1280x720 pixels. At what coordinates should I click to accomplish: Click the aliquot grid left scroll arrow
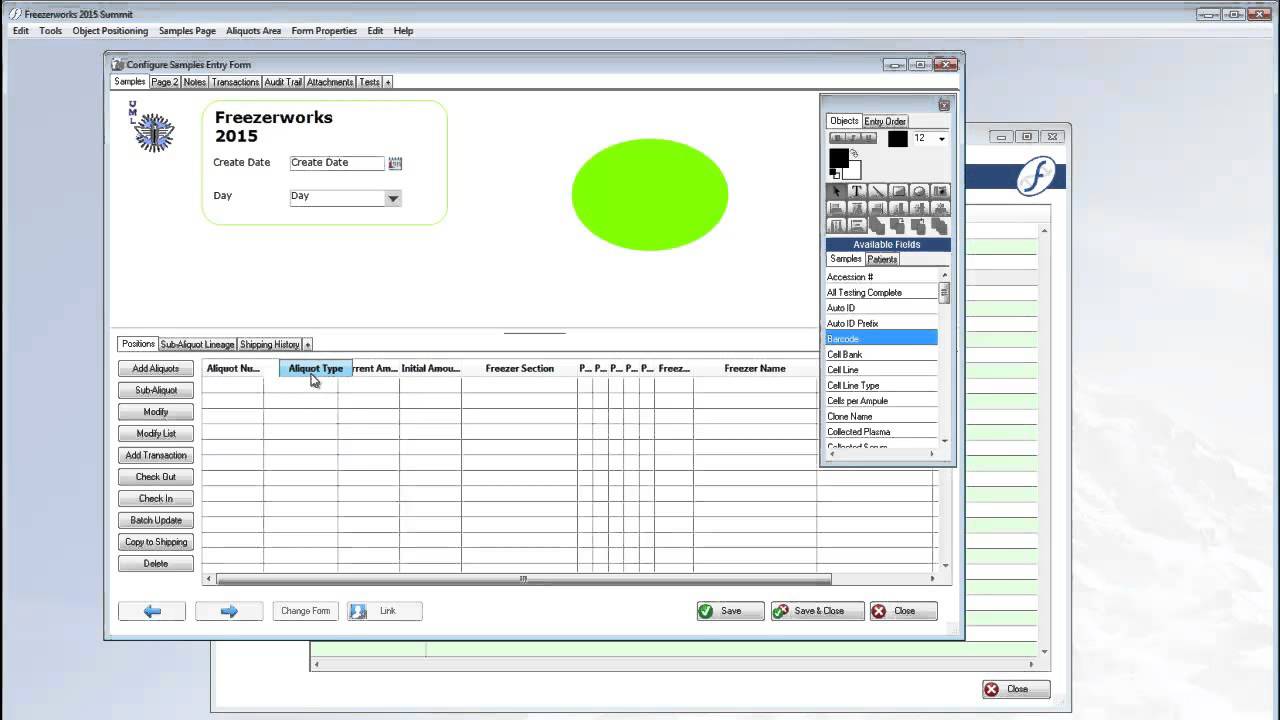tap(209, 578)
